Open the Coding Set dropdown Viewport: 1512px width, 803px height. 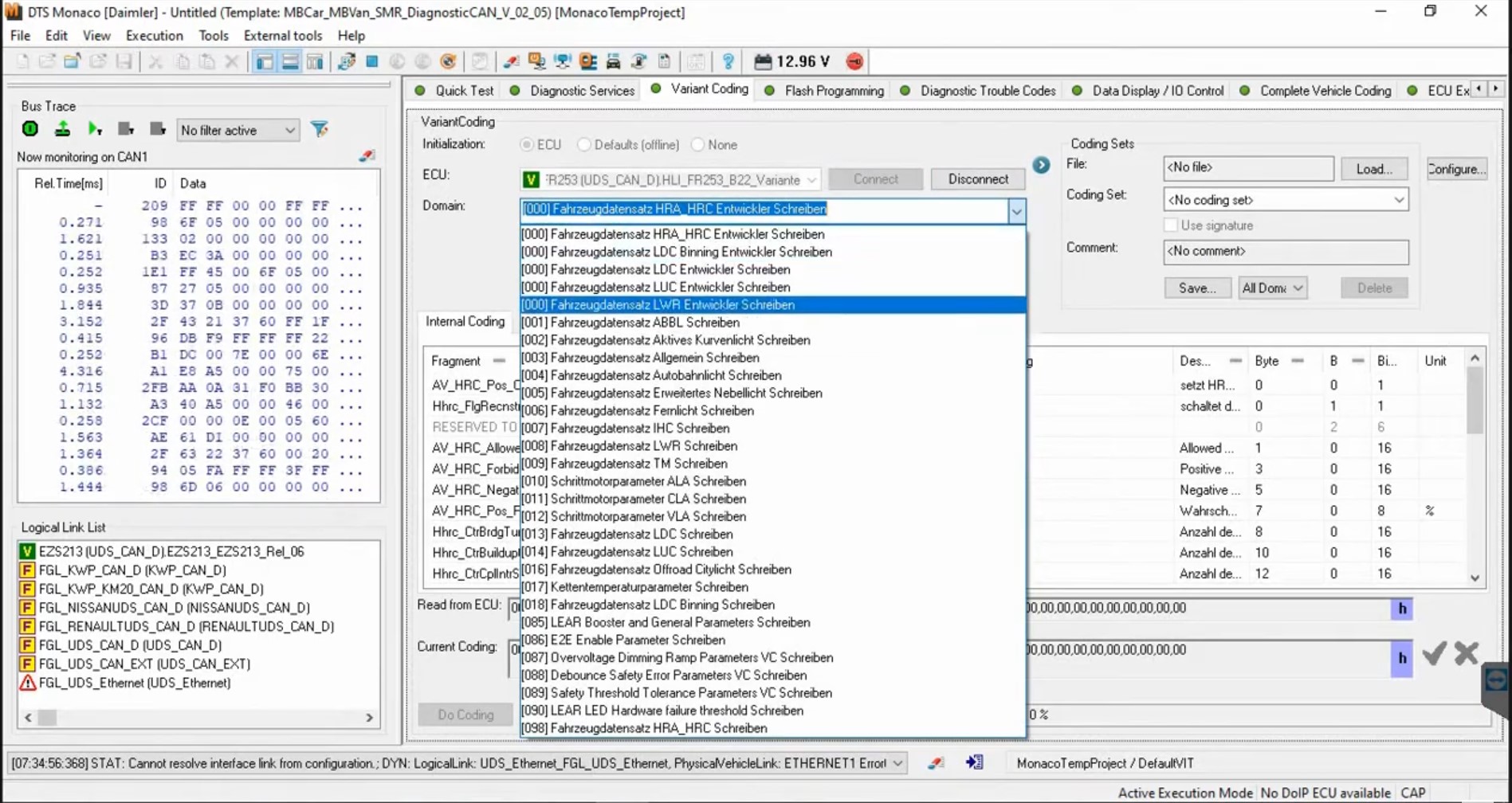coord(1286,200)
